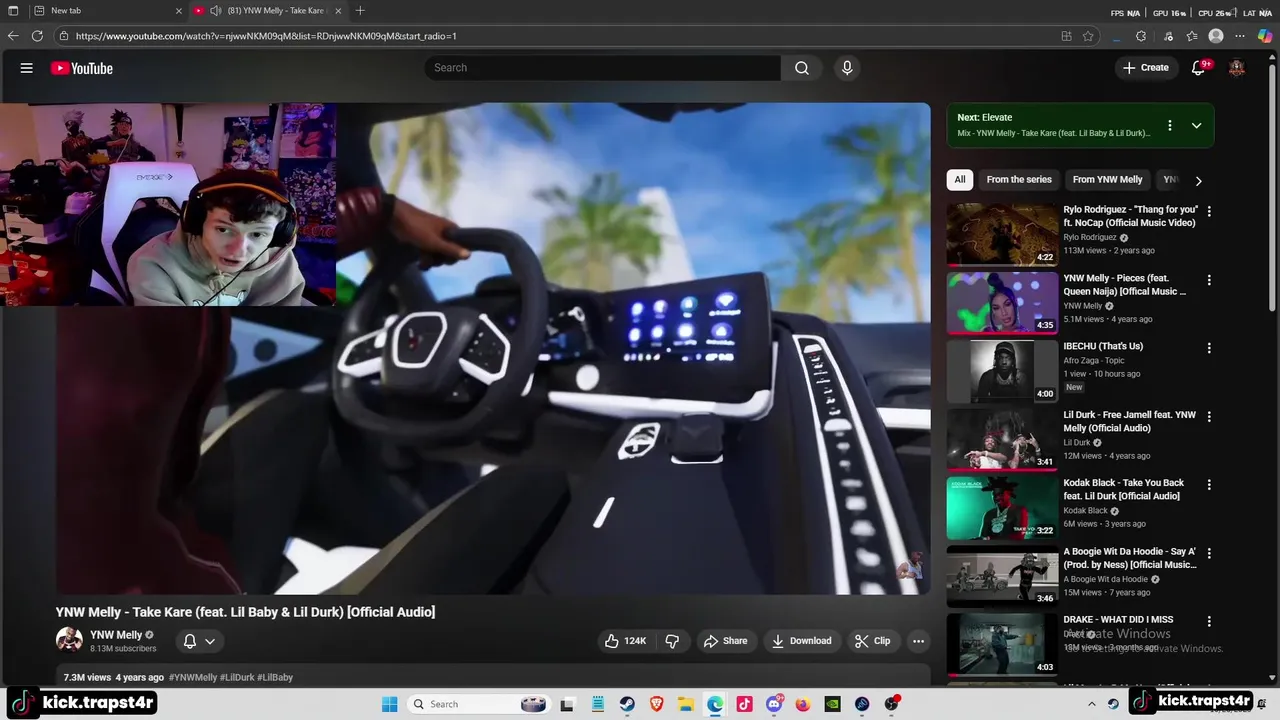Open Steam from the taskbar

pyautogui.click(x=627, y=704)
